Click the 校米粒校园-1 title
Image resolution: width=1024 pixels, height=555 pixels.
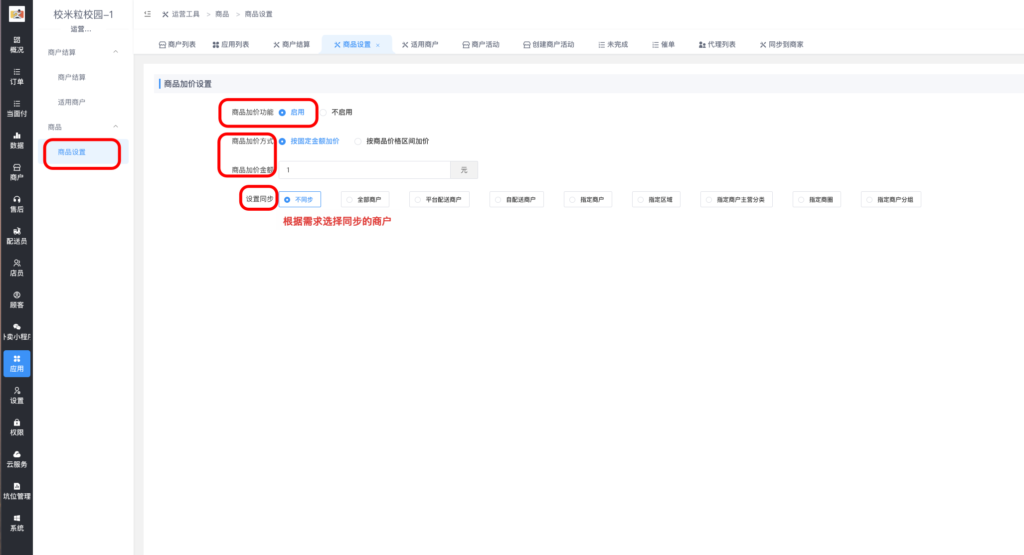pyautogui.click(x=83, y=14)
